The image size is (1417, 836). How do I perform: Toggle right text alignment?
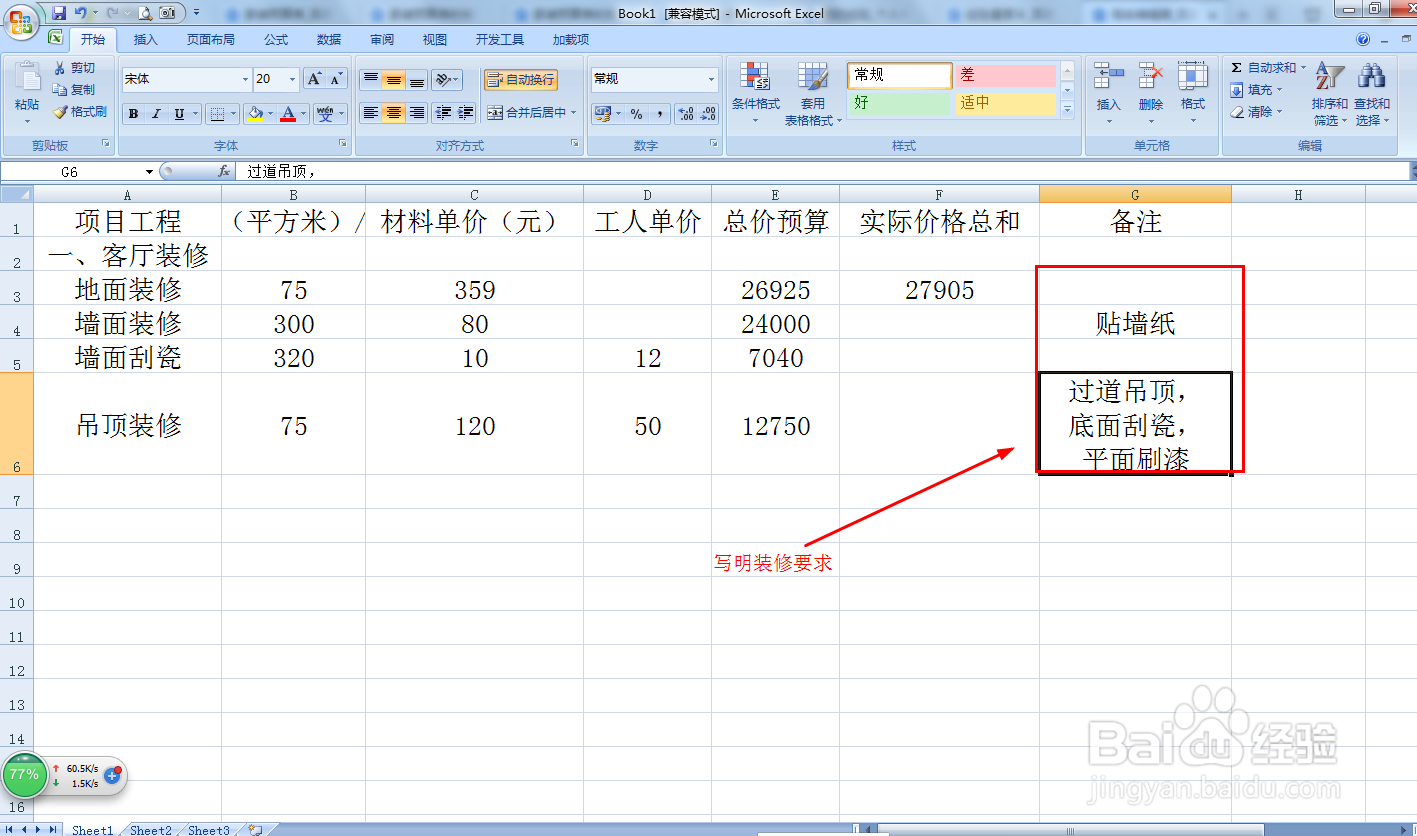[x=417, y=113]
